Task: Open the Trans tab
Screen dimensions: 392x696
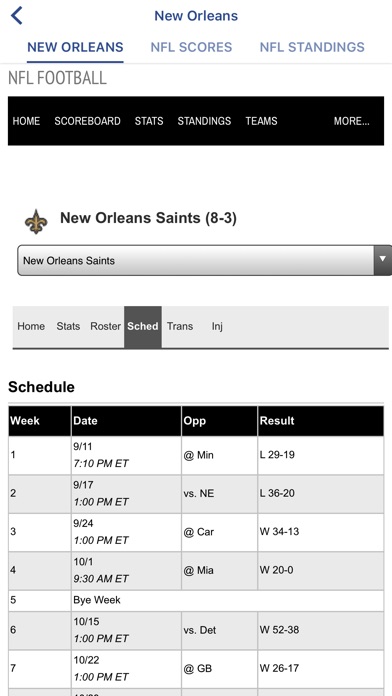Action: coord(180,326)
